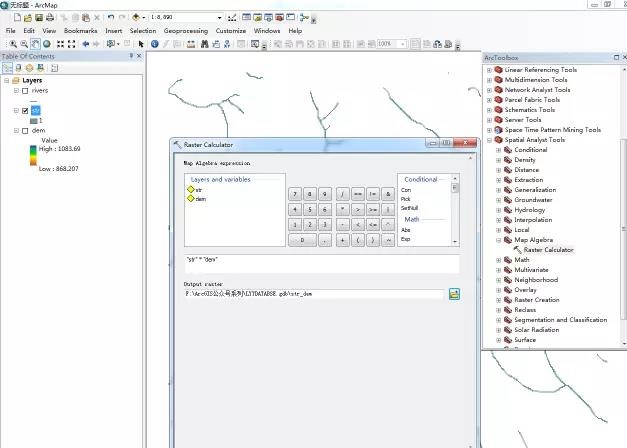Toggle the dem layer checkbox
This screenshot has width=627, height=448.
tap(25, 131)
